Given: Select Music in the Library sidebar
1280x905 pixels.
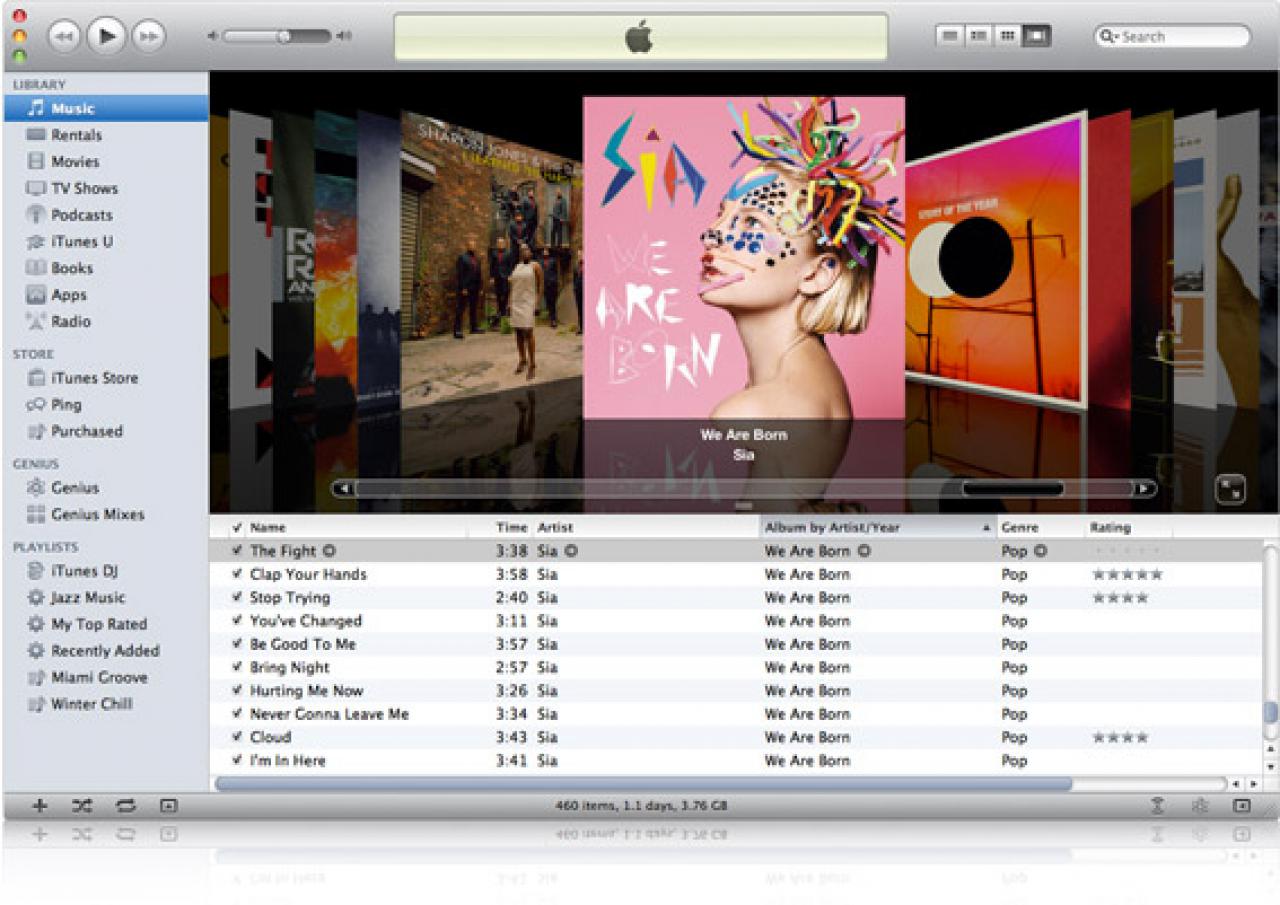Looking at the screenshot, I should [105, 108].
